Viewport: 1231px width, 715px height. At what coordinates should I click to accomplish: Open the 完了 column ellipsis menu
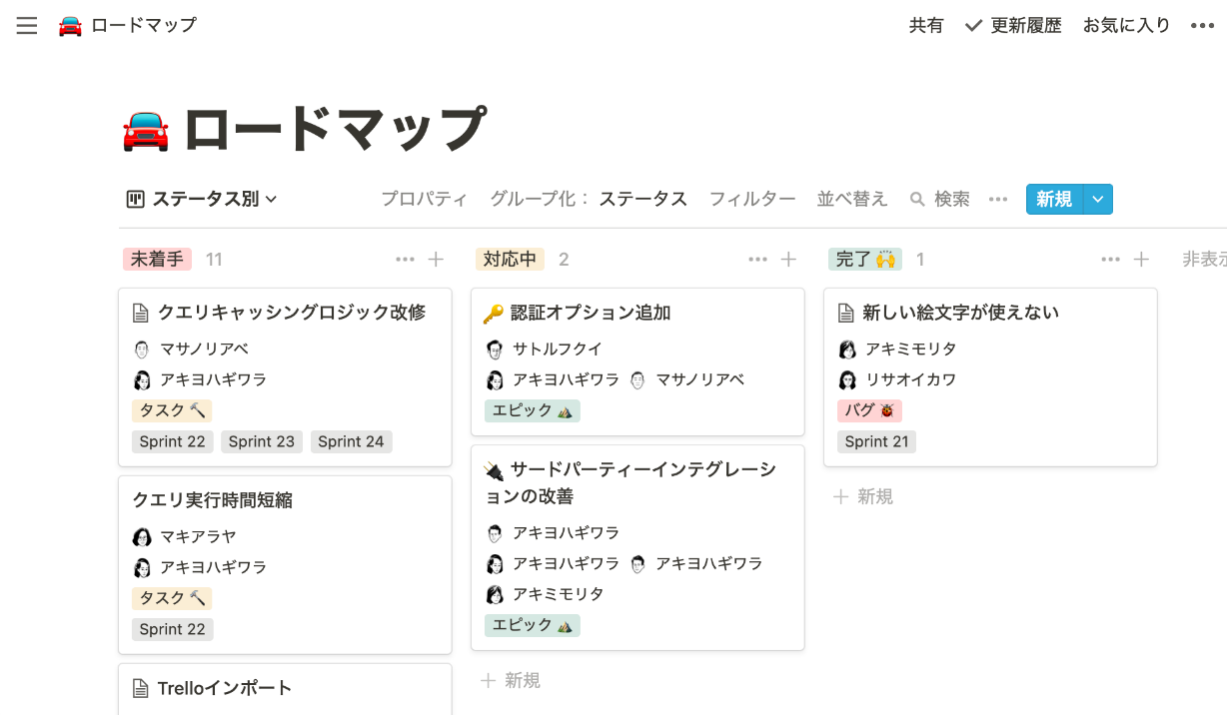(1110, 258)
